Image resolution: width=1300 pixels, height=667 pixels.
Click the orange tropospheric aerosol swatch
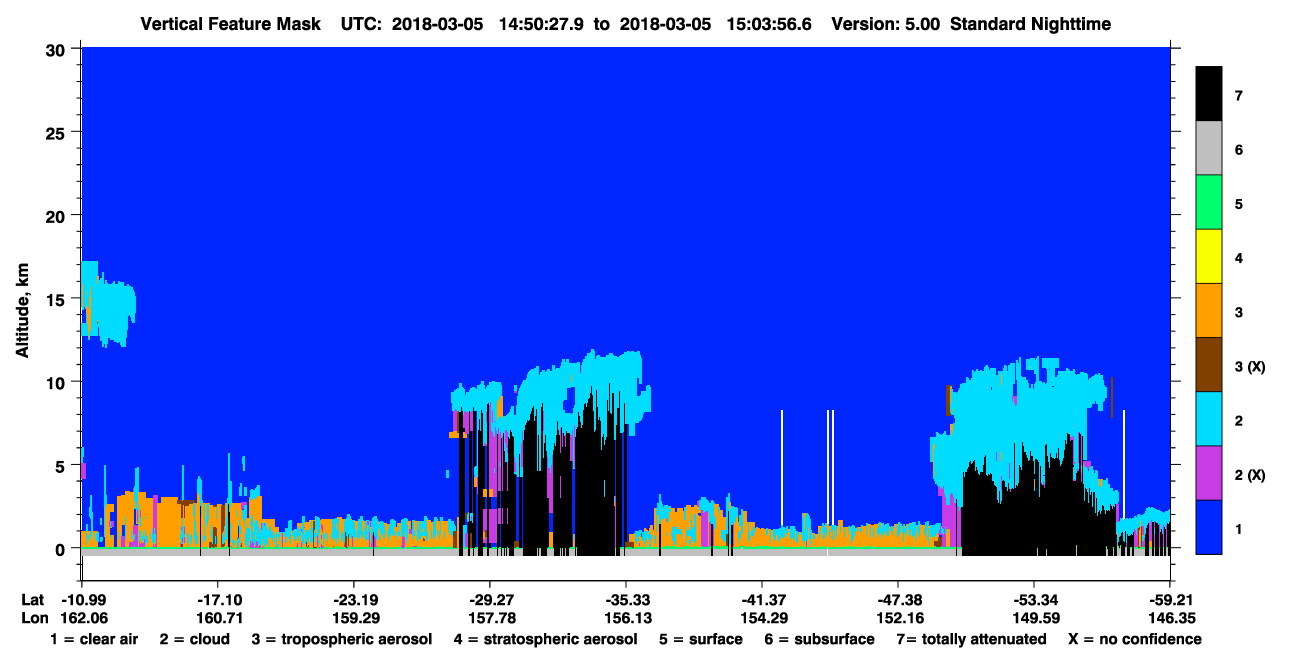1208,311
